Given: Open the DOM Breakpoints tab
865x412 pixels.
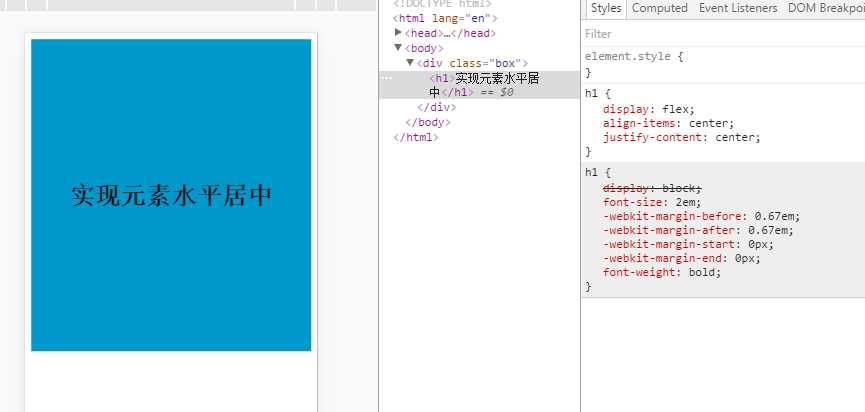Looking at the screenshot, I should click(826, 8).
